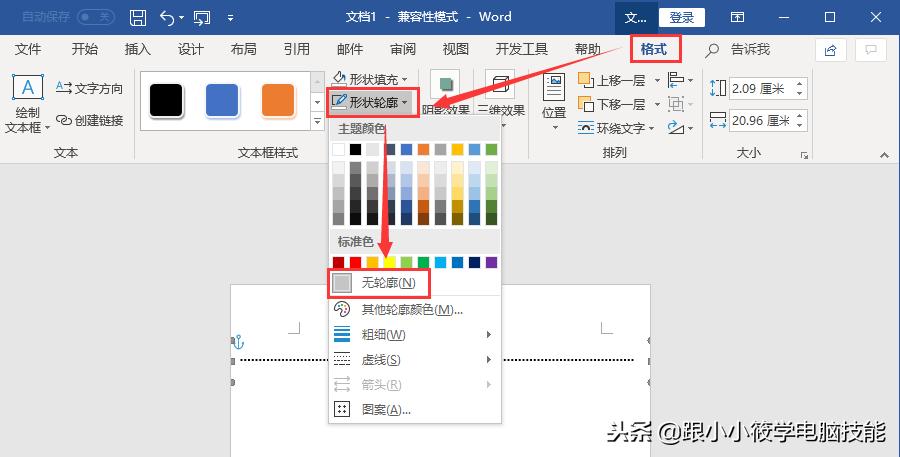Open the 下移一层 dropdown arrow
900x457 pixels.
[657, 104]
